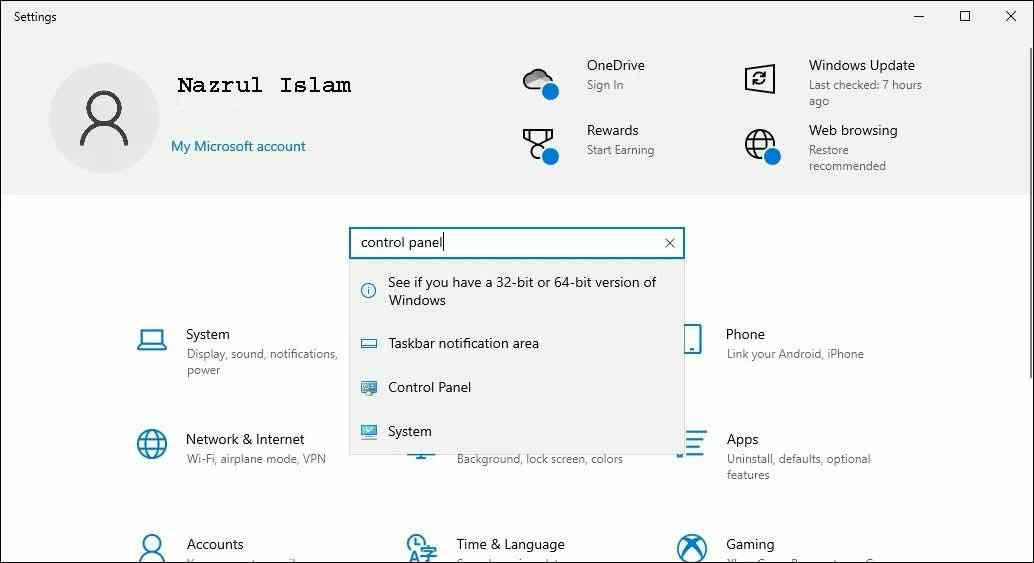Open OneDrive Sign In text
This screenshot has width=1034, height=563.
(x=605, y=85)
